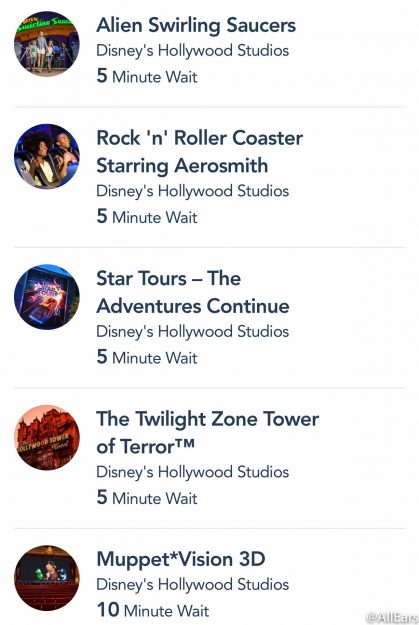This screenshot has height=625, width=419.
Task: Select Rock 'n' Roller Coaster Starring Aerosmith title
Action: [x=199, y=152]
